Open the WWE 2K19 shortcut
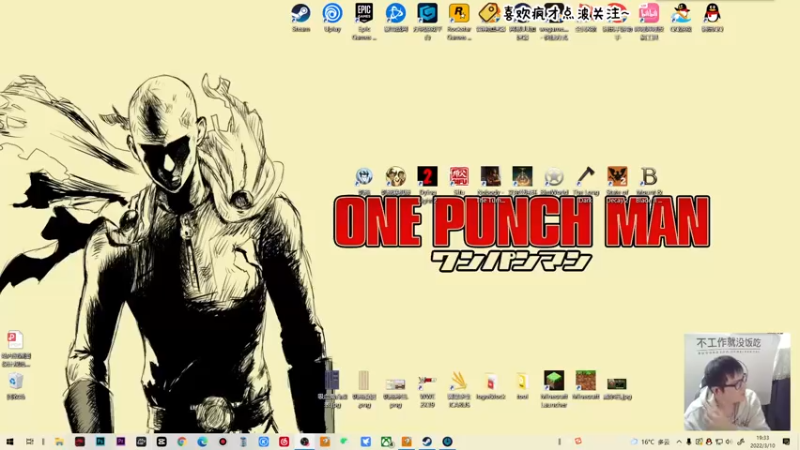The width and height of the screenshot is (800, 450). pyautogui.click(x=428, y=390)
